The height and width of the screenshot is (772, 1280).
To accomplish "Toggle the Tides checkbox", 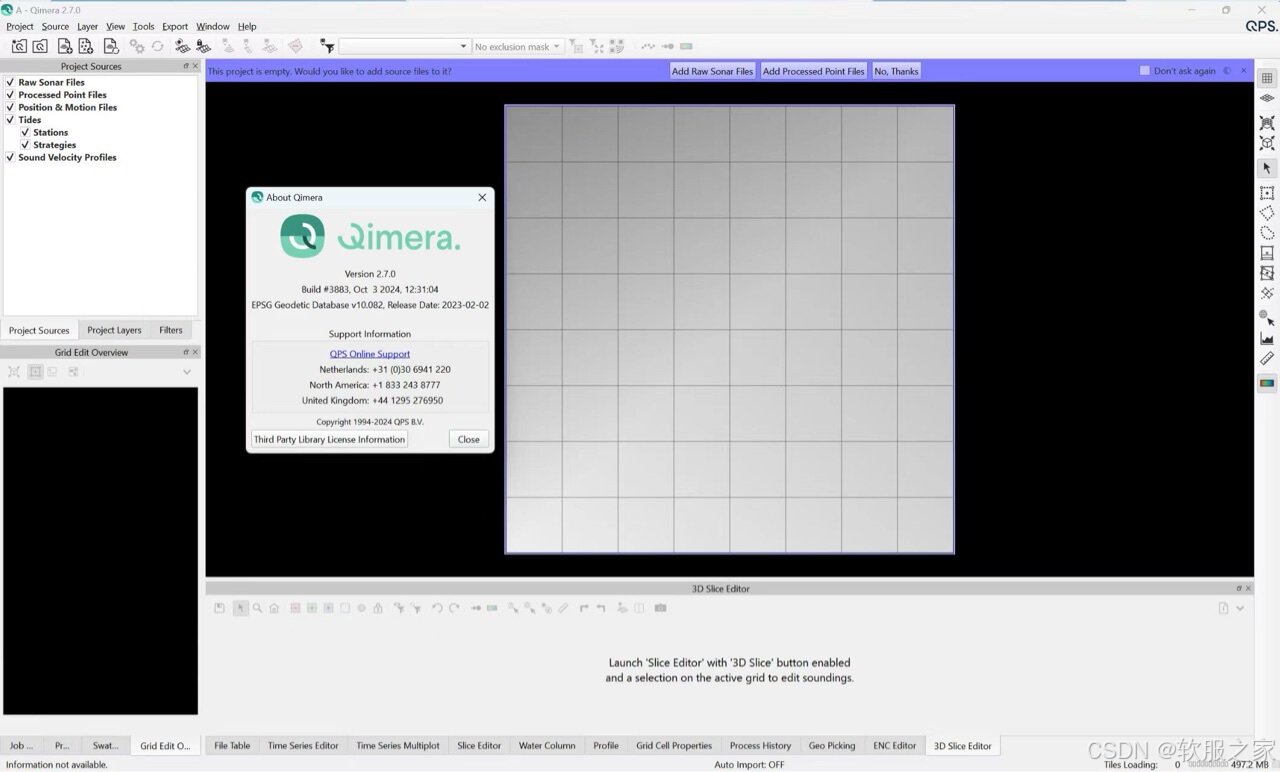I will click(10, 120).
